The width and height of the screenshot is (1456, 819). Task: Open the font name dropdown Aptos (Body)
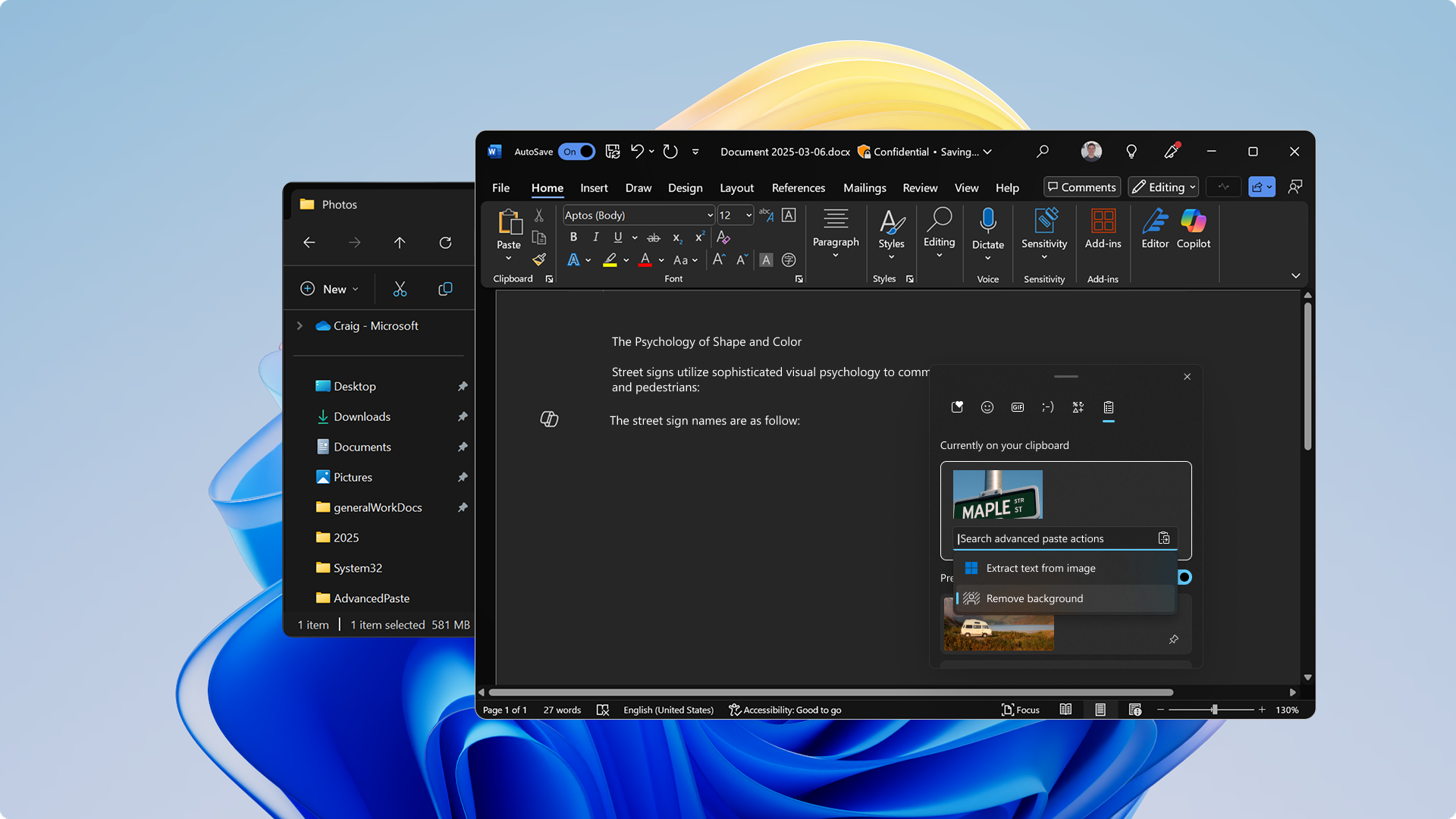710,215
